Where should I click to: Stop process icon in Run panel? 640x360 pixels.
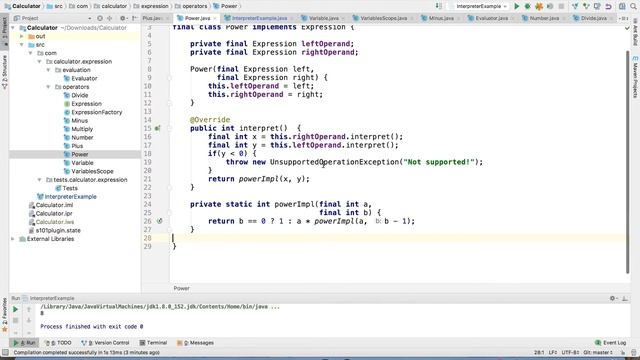coord(15,321)
